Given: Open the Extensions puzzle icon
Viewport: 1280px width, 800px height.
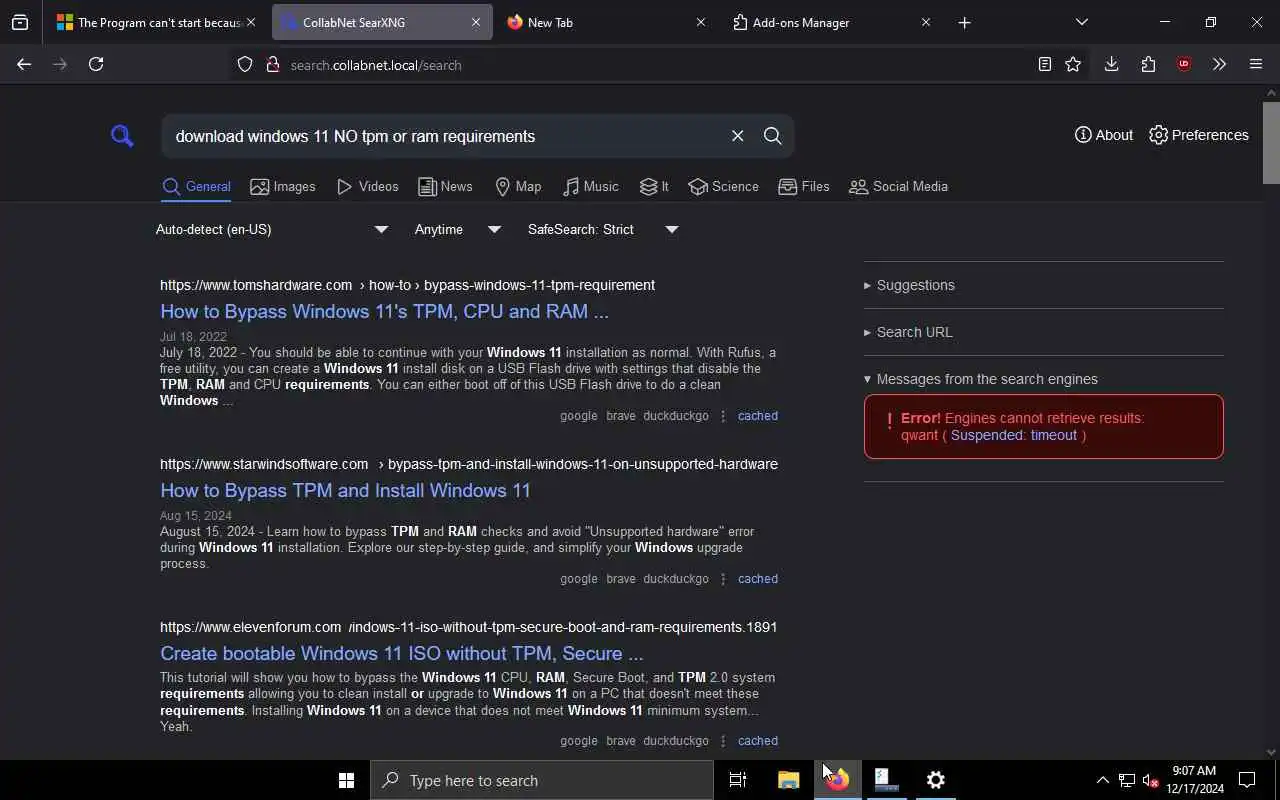Looking at the screenshot, I should (x=1148, y=64).
